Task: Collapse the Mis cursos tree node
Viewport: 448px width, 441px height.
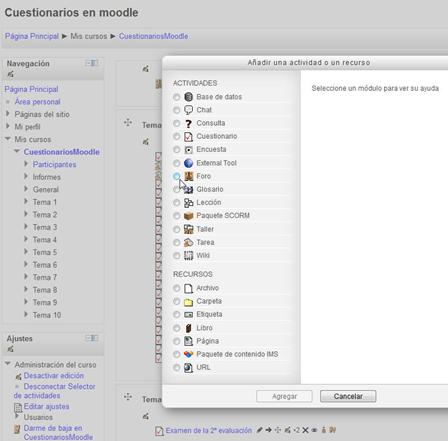Action: (x=8, y=139)
